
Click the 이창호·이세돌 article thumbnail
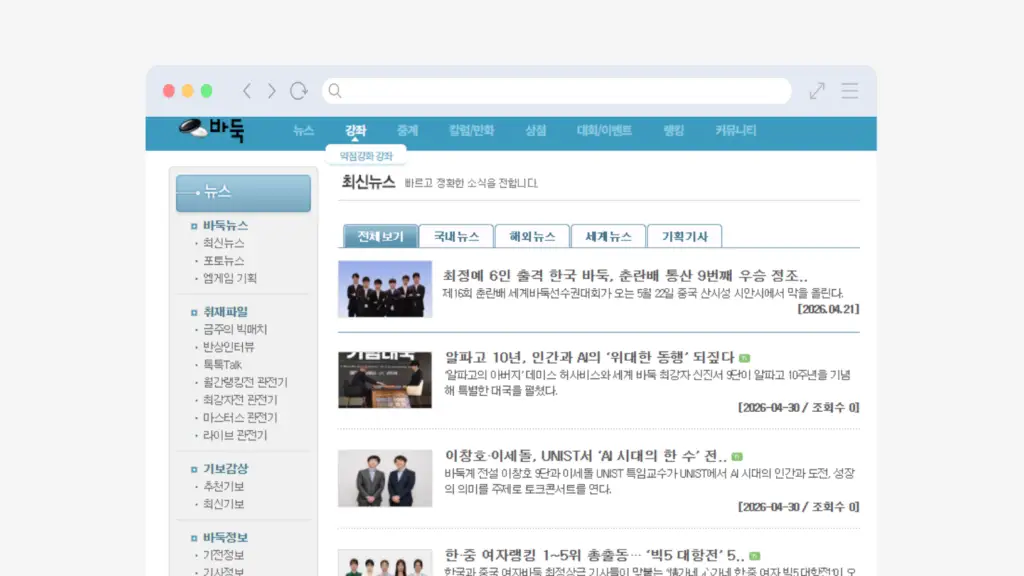click(385, 479)
